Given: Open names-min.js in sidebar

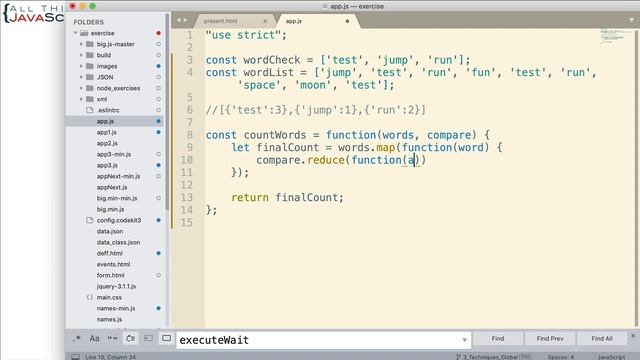Looking at the screenshot, I should (x=116, y=309).
